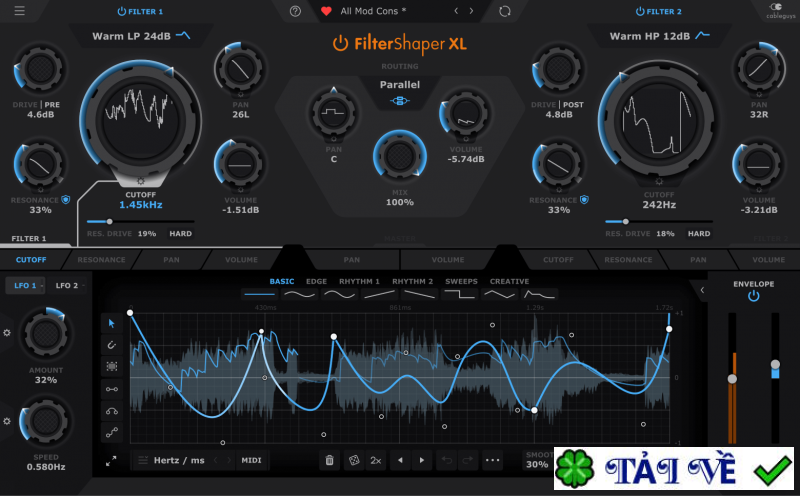
Task: Click the MIDI button
Action: (251, 460)
